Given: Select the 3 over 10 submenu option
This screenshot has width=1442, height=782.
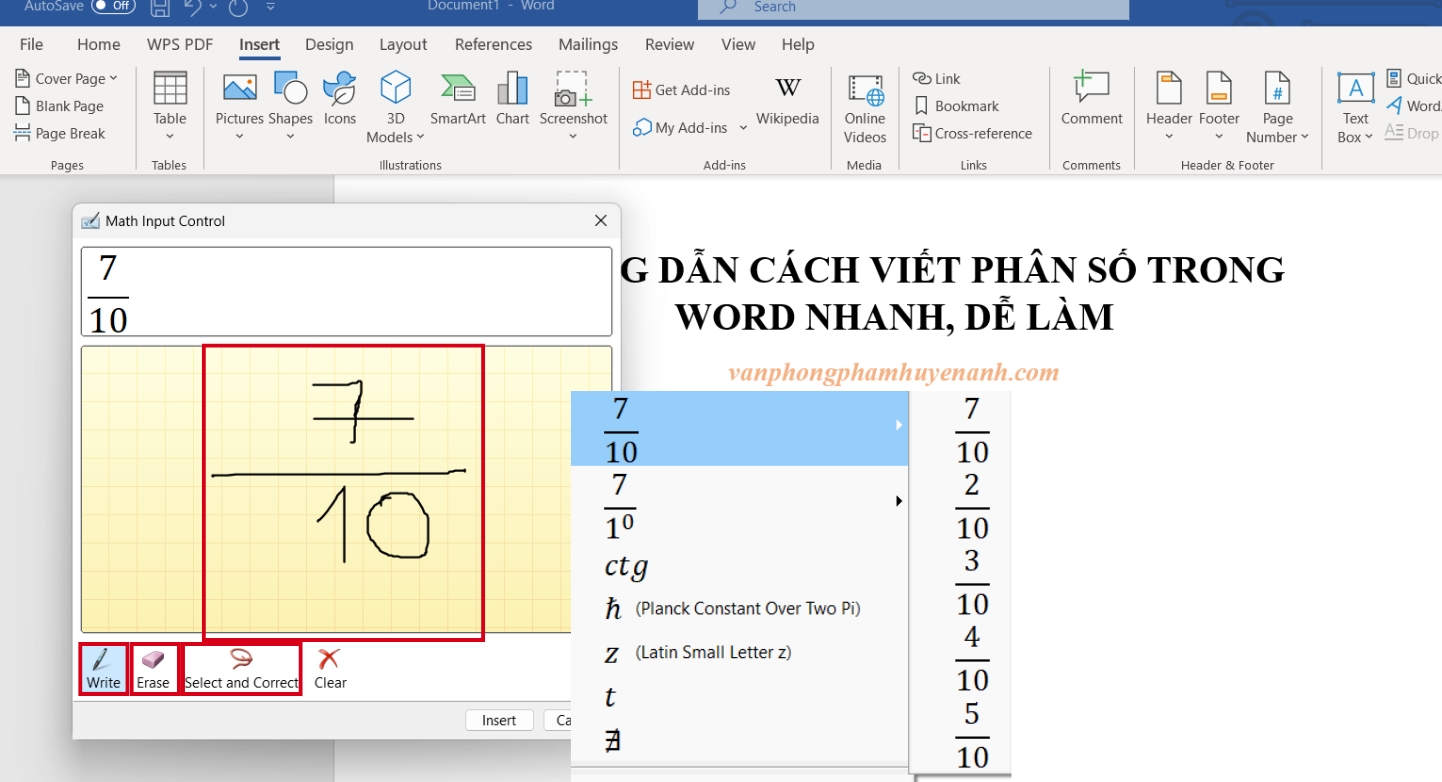Looking at the screenshot, I should (x=971, y=581).
